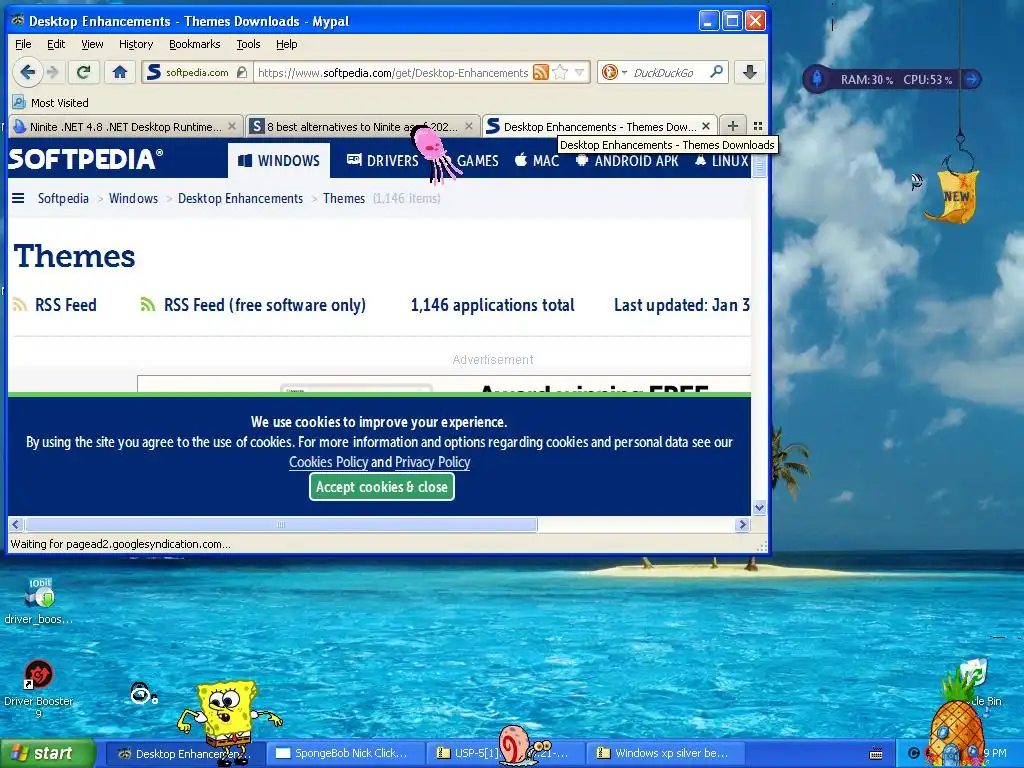
Task: Click the search magnifier icon
Action: [716, 72]
